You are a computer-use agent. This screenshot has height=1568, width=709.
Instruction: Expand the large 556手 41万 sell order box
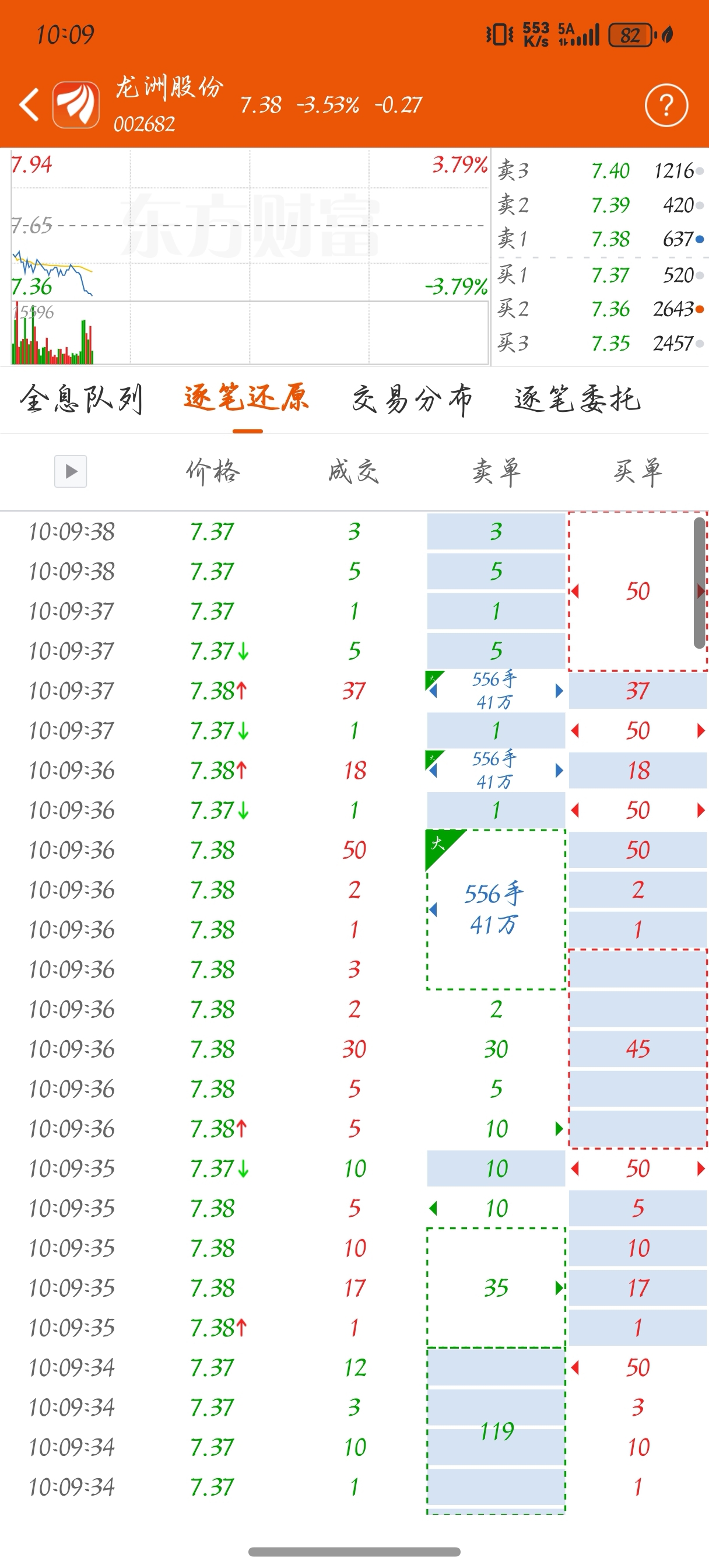tap(496, 909)
